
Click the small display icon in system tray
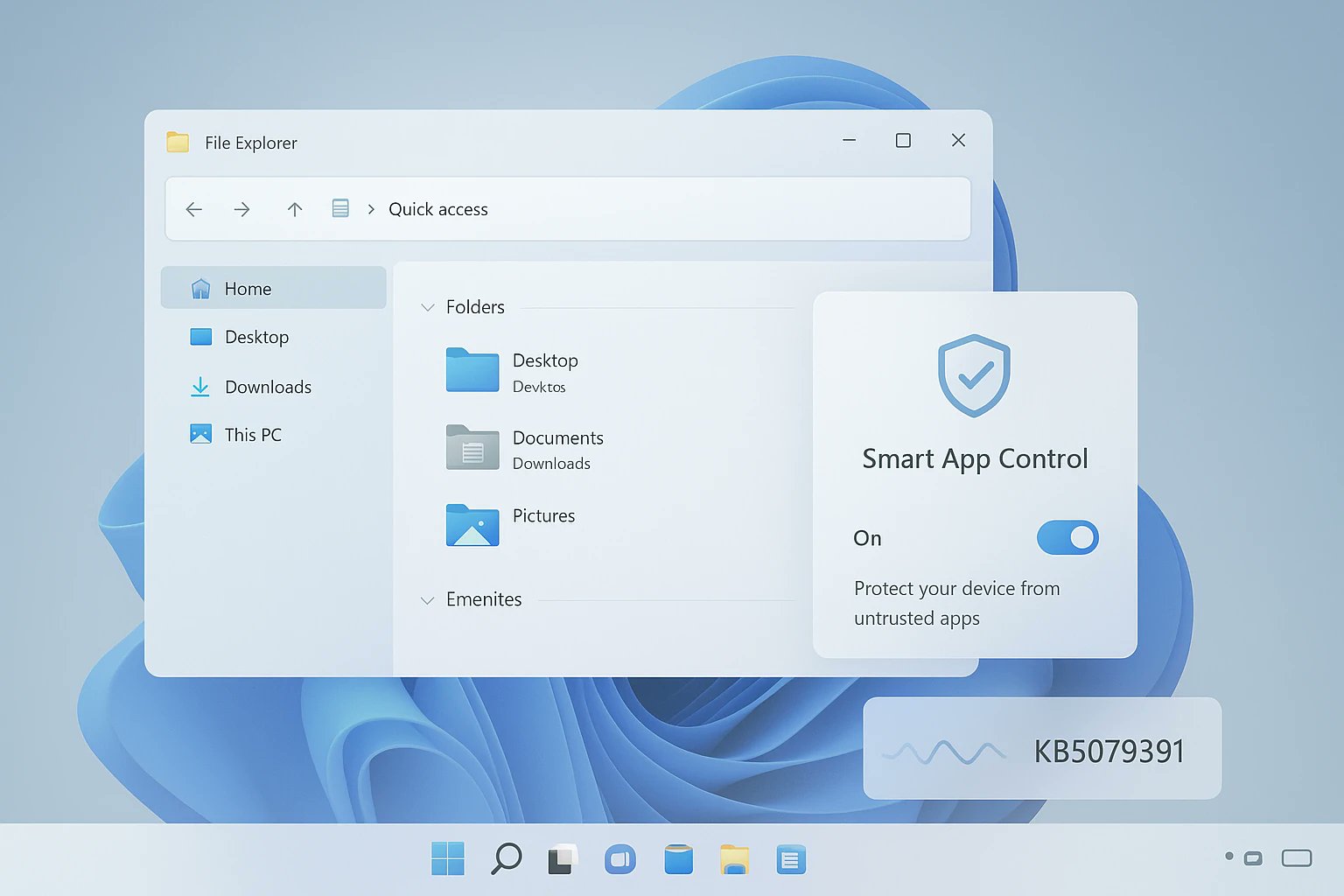pos(1253,858)
